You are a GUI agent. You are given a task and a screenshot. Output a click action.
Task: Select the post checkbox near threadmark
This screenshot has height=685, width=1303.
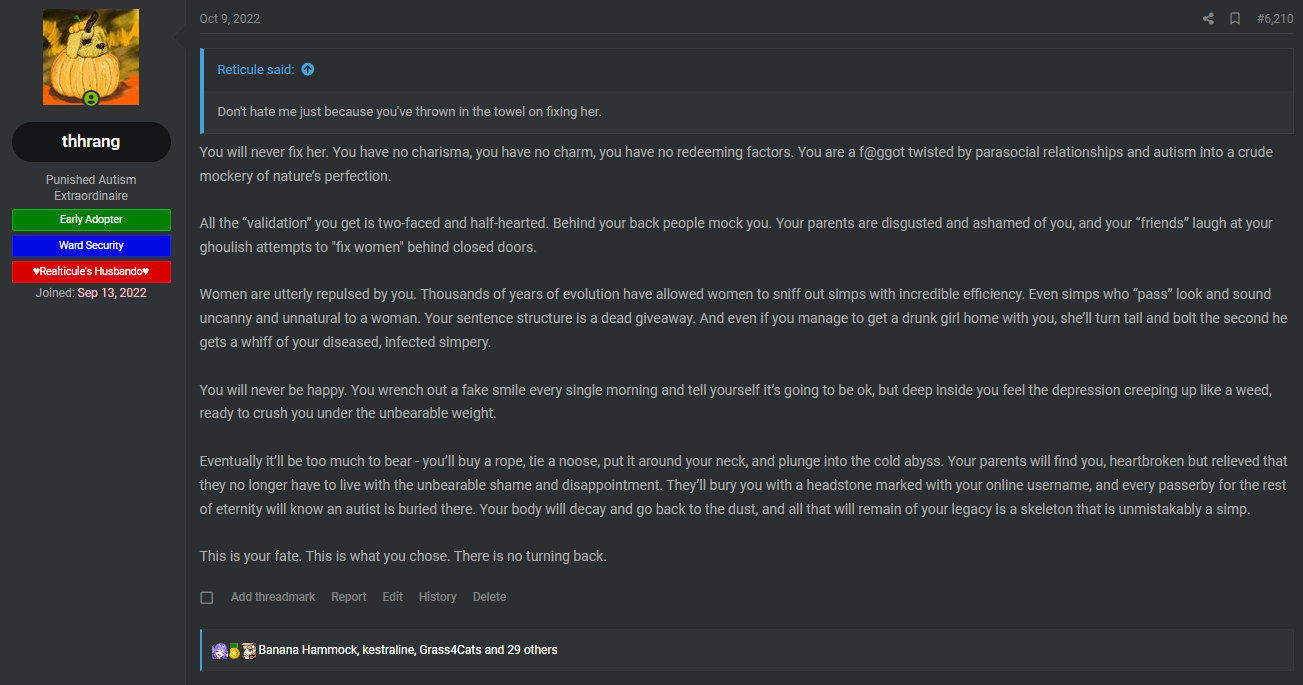(x=207, y=598)
